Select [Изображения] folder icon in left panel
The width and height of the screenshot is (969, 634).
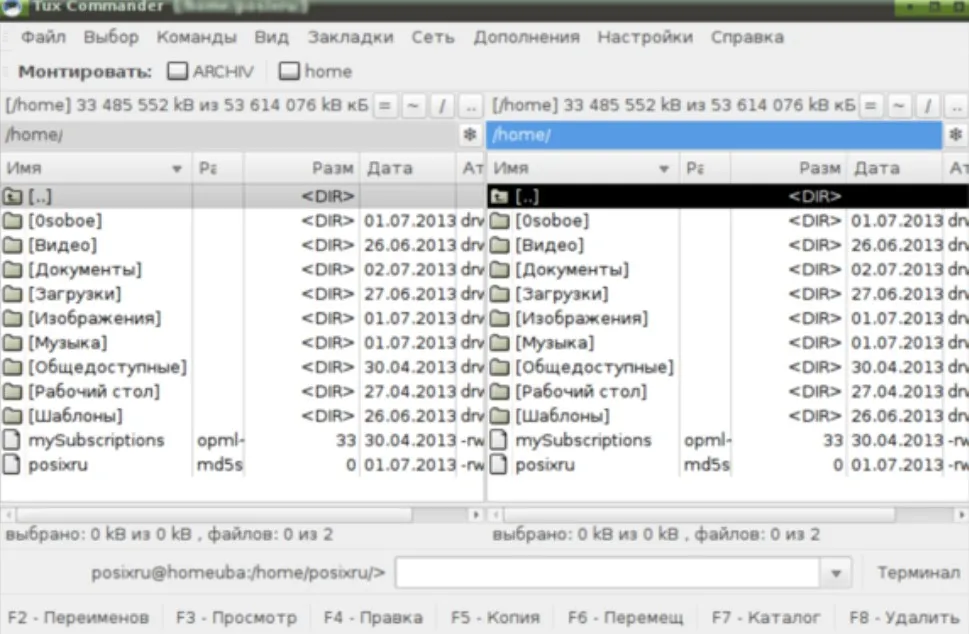click(x=12, y=318)
